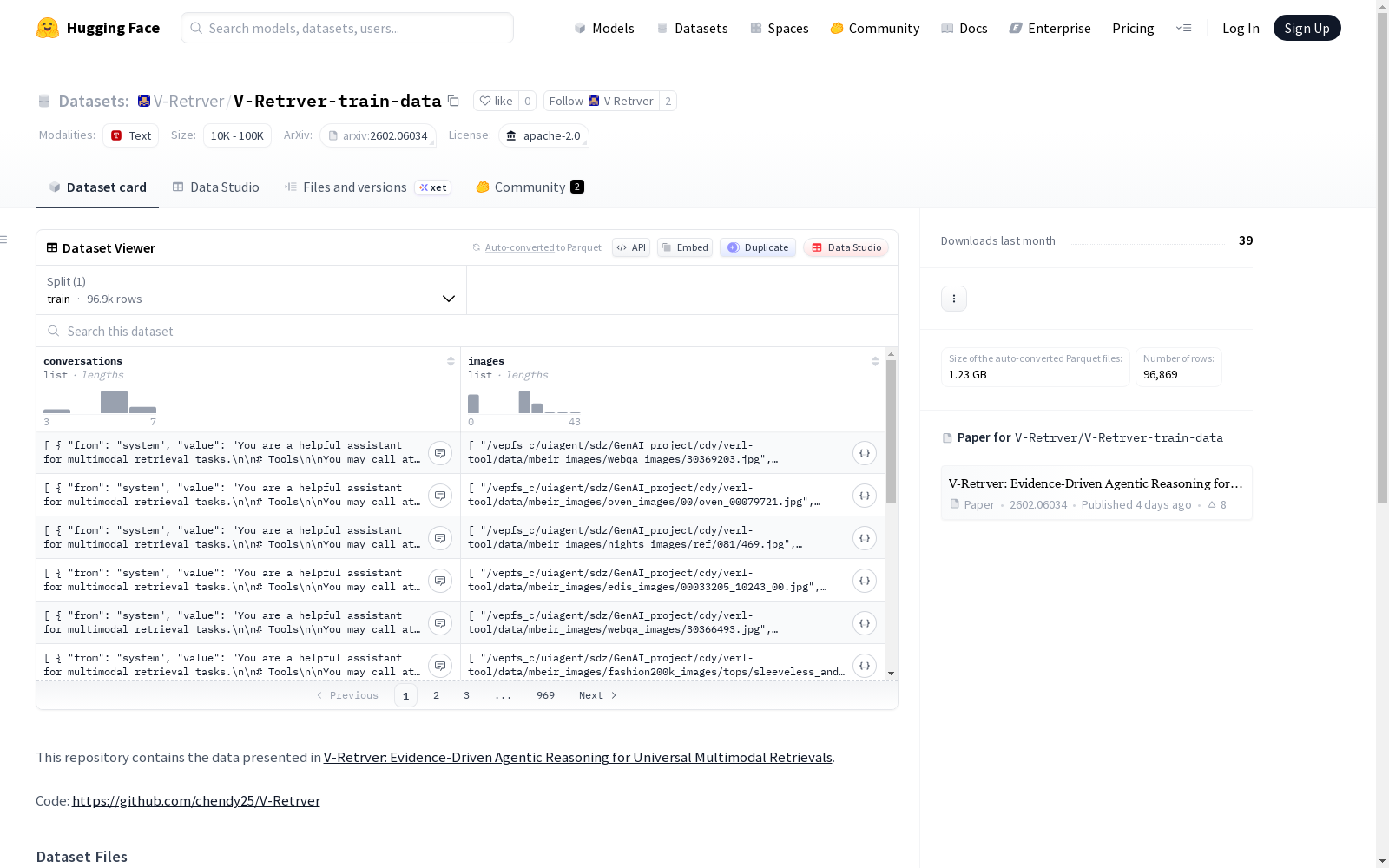Screen dimensions: 1389x868
Task: Focus the Search this dataset field
Action: pyautogui.click(x=467, y=331)
